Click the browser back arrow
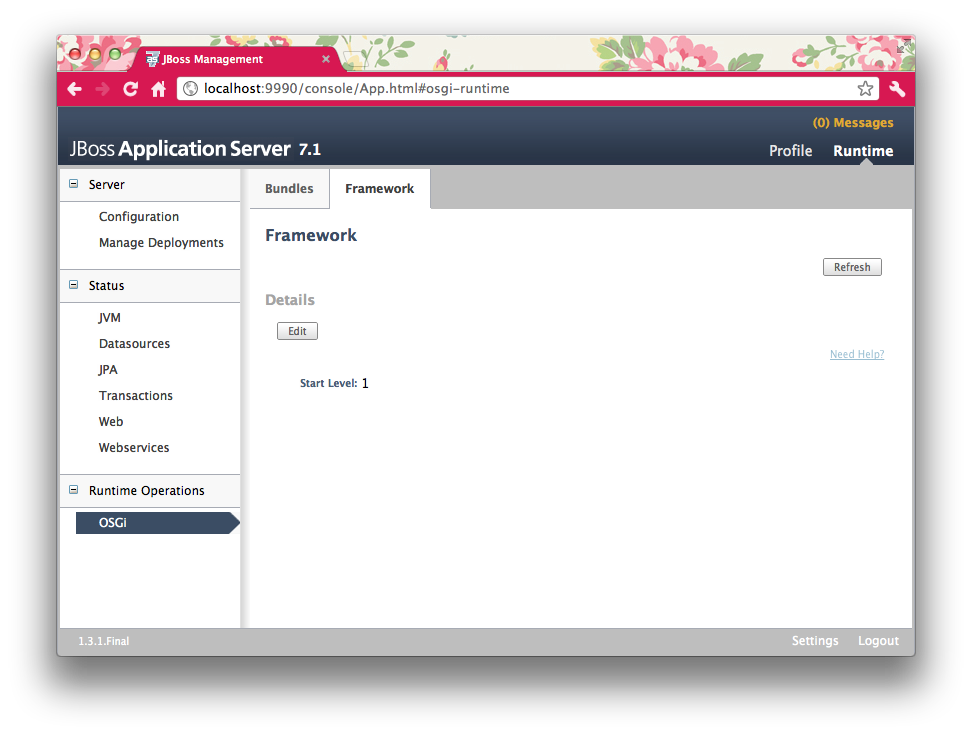This screenshot has height=735, width=972. (74, 89)
